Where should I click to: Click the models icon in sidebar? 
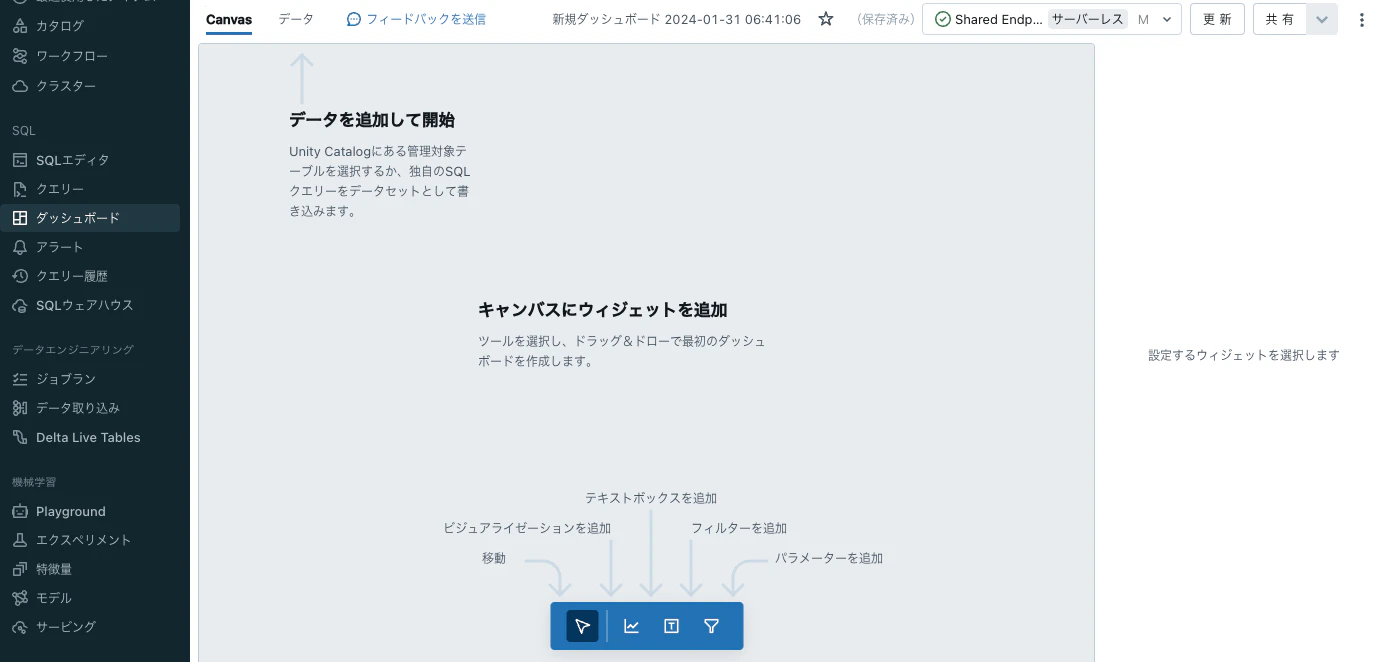[x=20, y=598]
